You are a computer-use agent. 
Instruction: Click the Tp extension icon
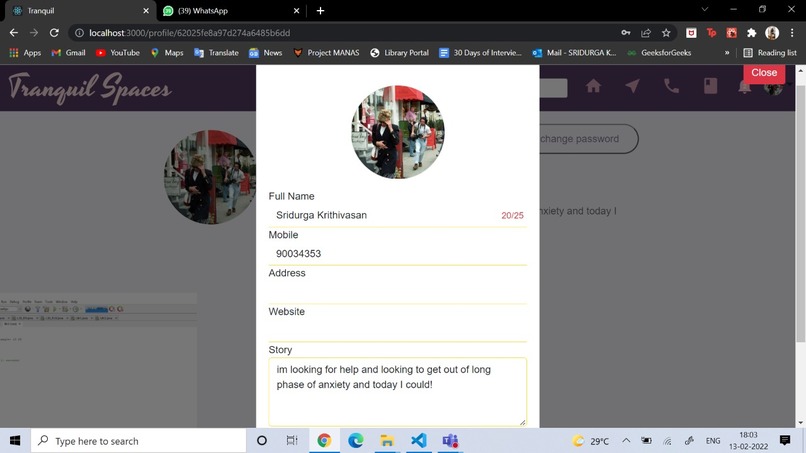tap(711, 33)
